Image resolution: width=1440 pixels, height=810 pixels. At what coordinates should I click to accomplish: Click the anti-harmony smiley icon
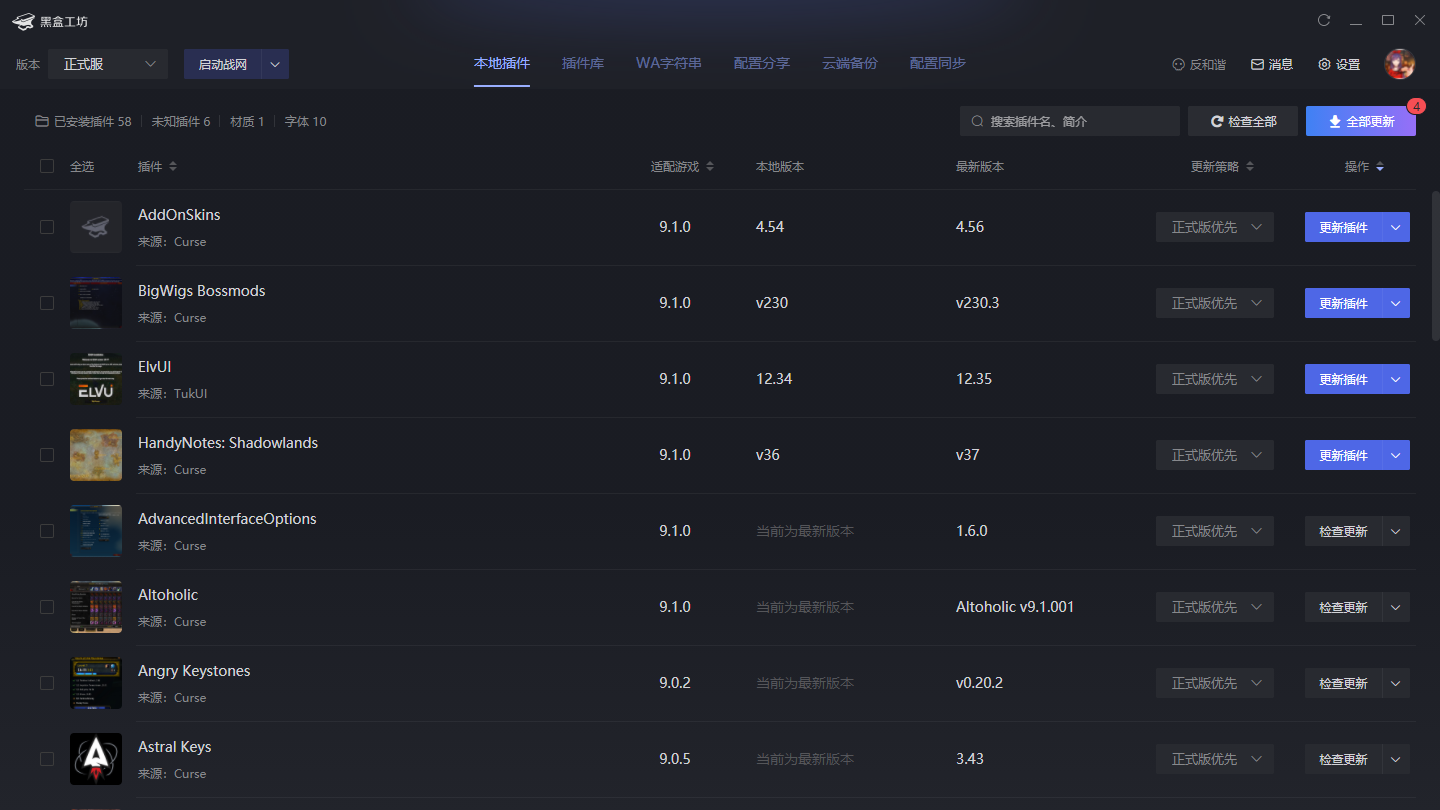(1178, 64)
